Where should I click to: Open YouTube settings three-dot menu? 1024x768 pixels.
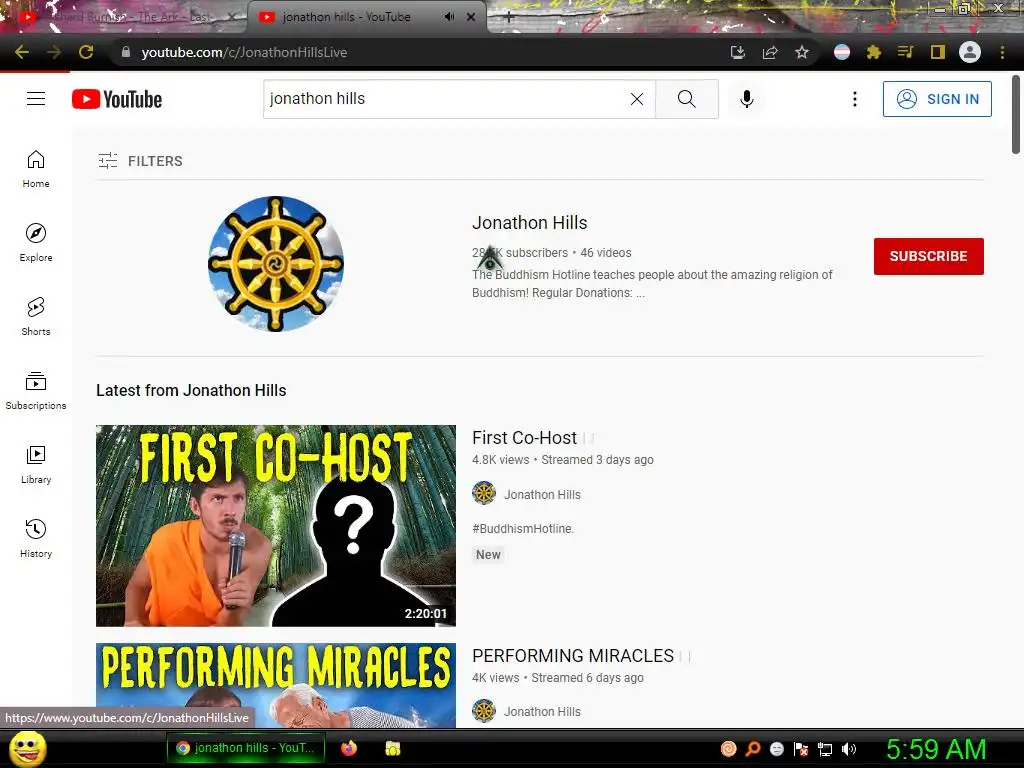point(855,99)
